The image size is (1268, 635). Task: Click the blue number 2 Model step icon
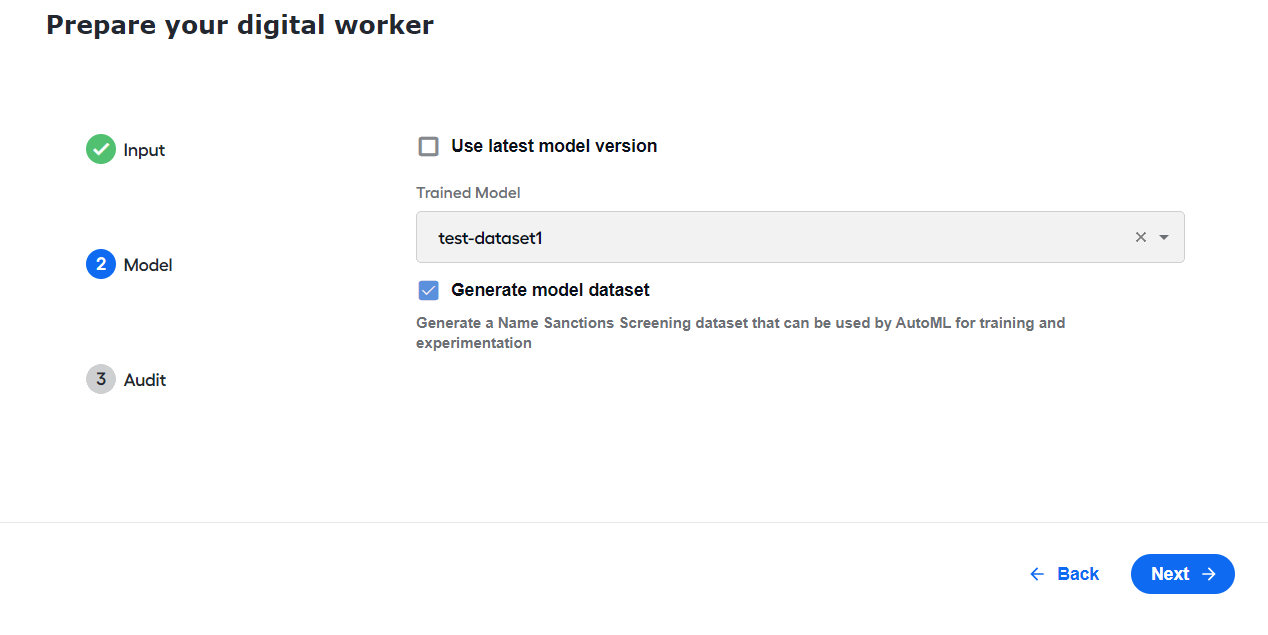point(101,265)
